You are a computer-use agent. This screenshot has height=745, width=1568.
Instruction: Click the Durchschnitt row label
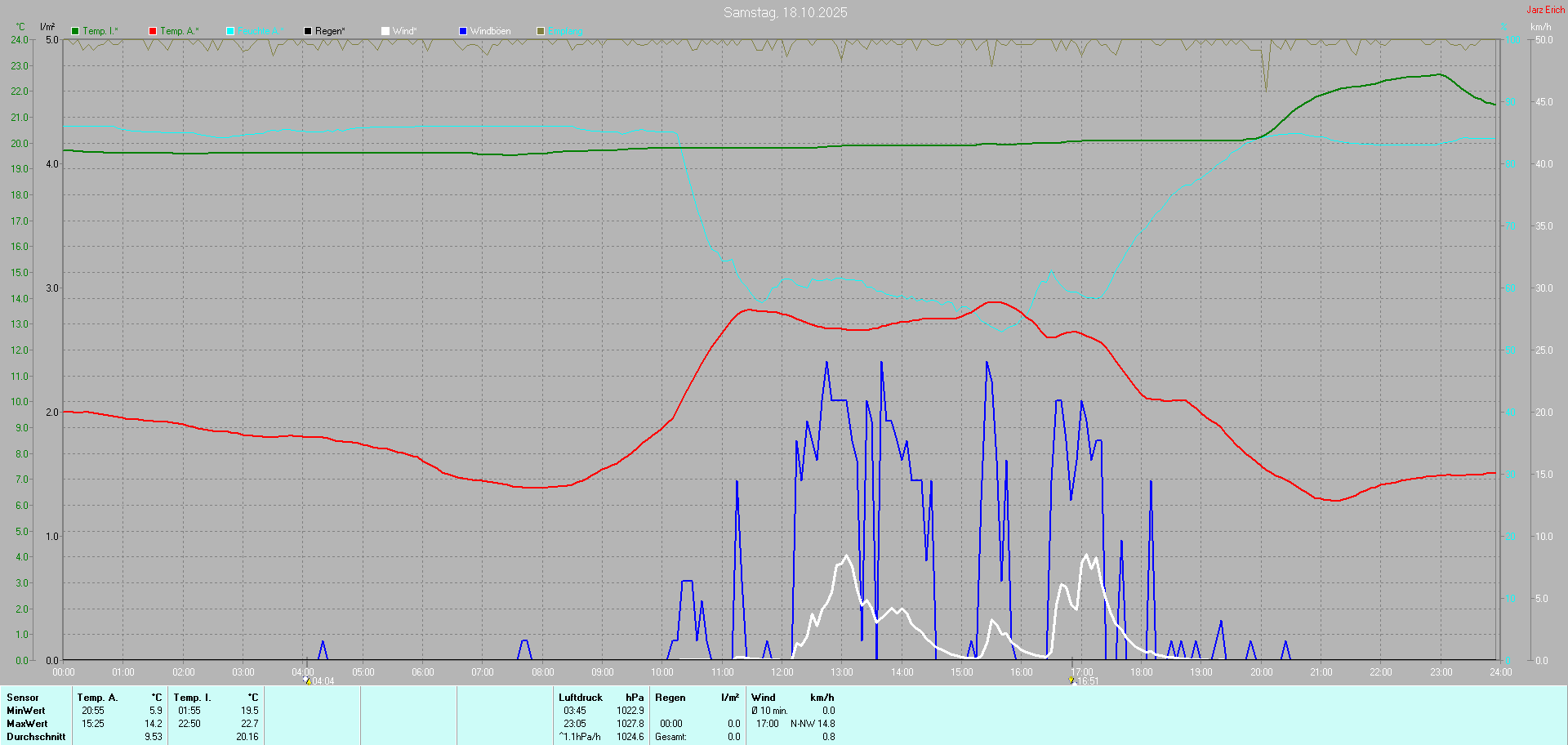pyautogui.click(x=36, y=737)
